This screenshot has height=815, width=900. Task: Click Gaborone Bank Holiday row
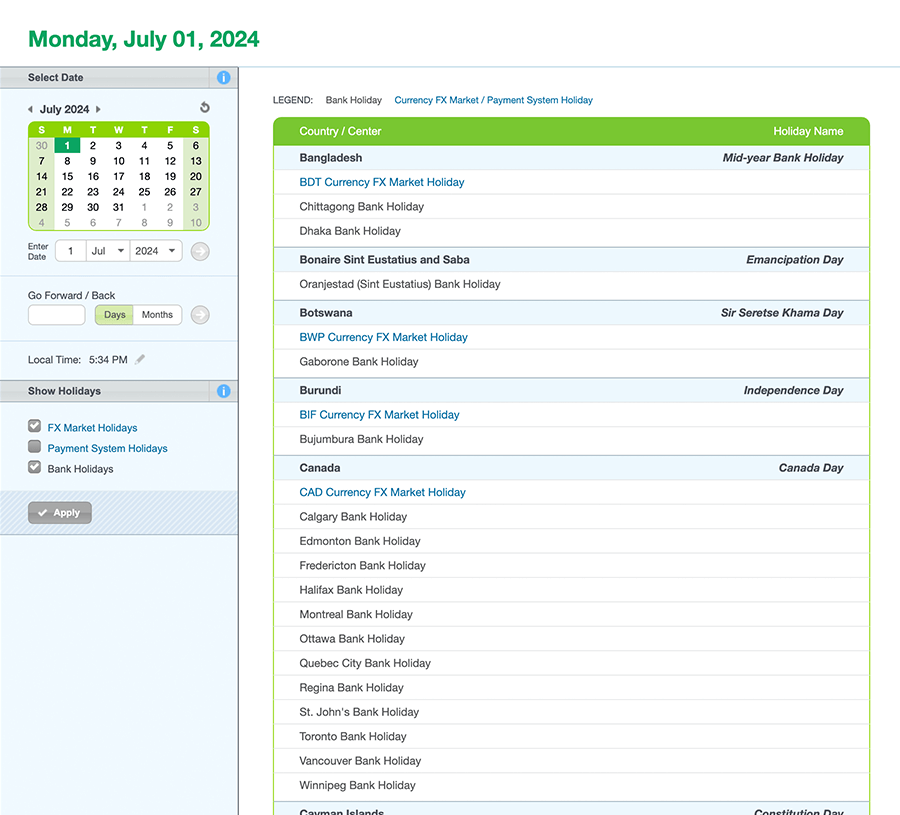pyautogui.click(x=571, y=362)
